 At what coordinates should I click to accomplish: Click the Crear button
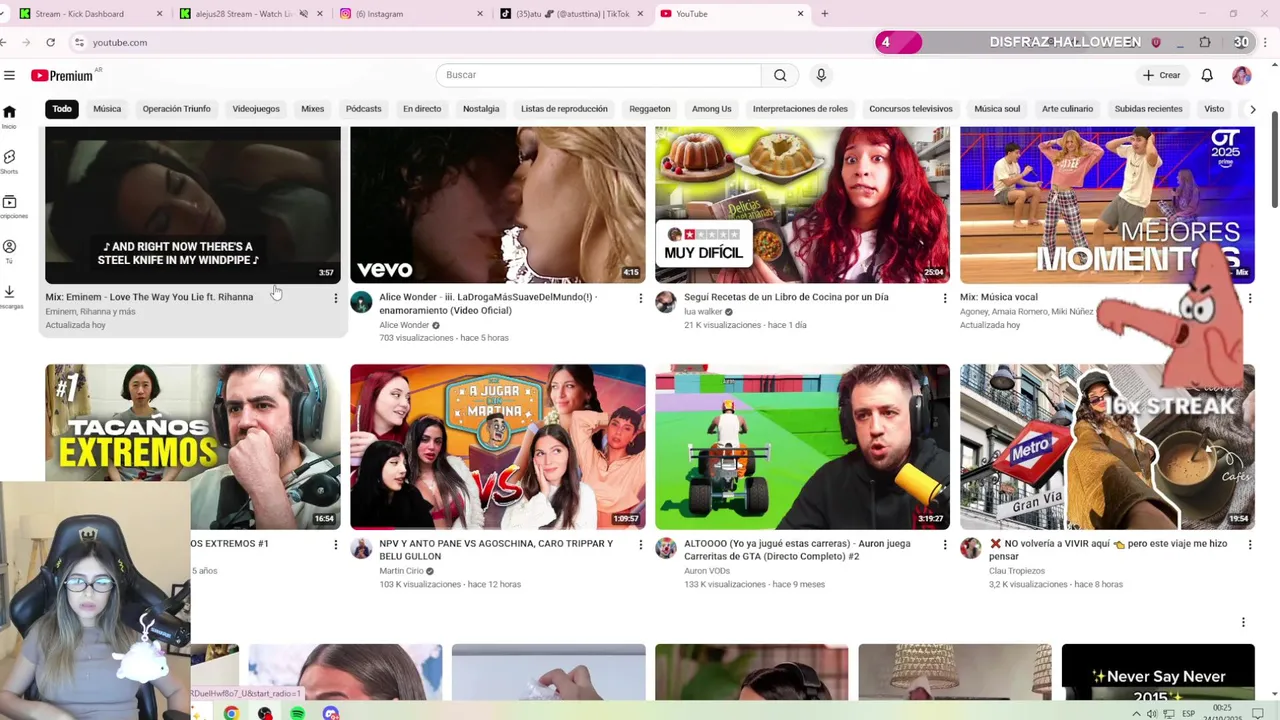[x=1162, y=75]
